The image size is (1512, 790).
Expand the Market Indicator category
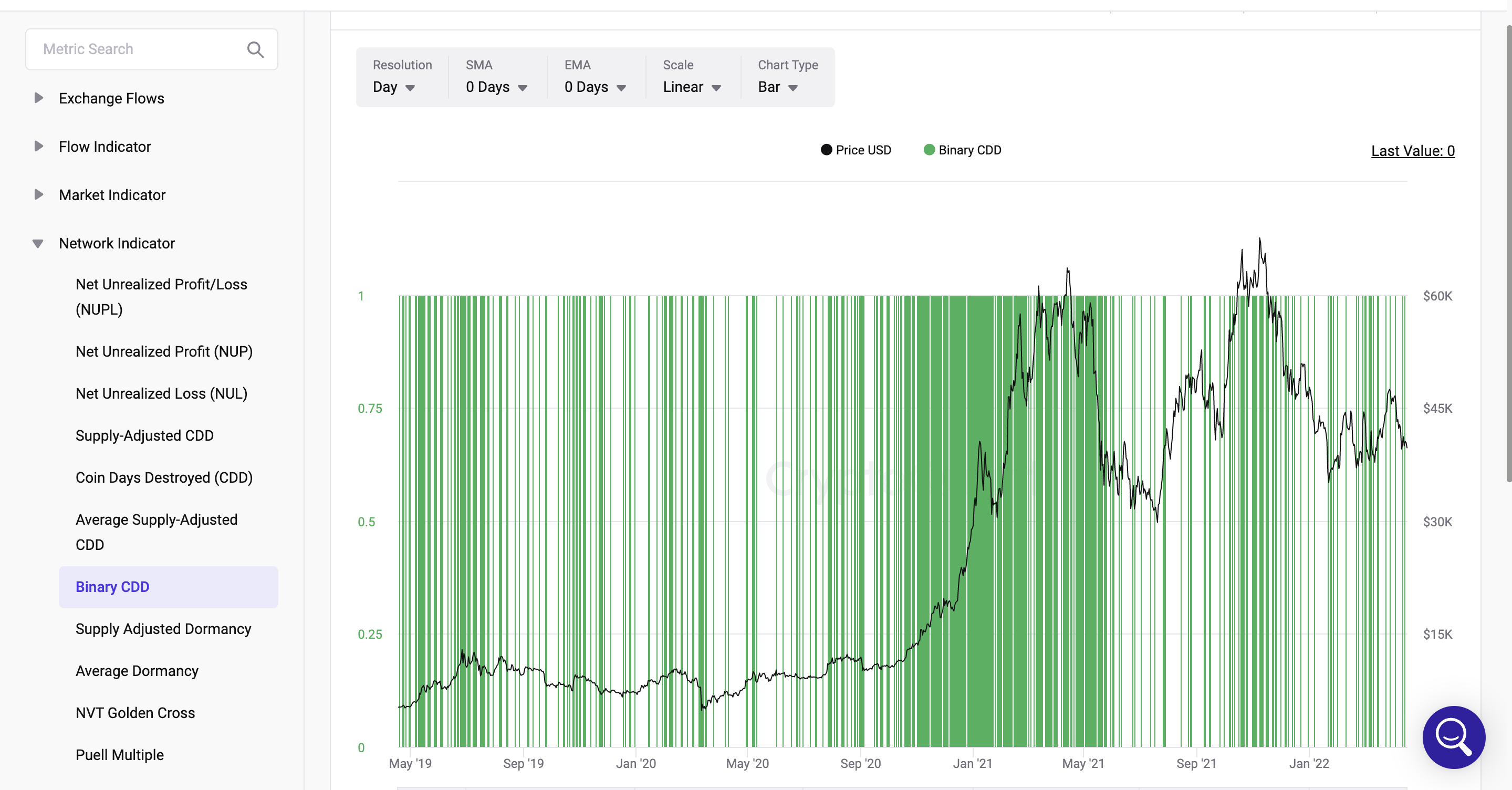pyautogui.click(x=39, y=194)
